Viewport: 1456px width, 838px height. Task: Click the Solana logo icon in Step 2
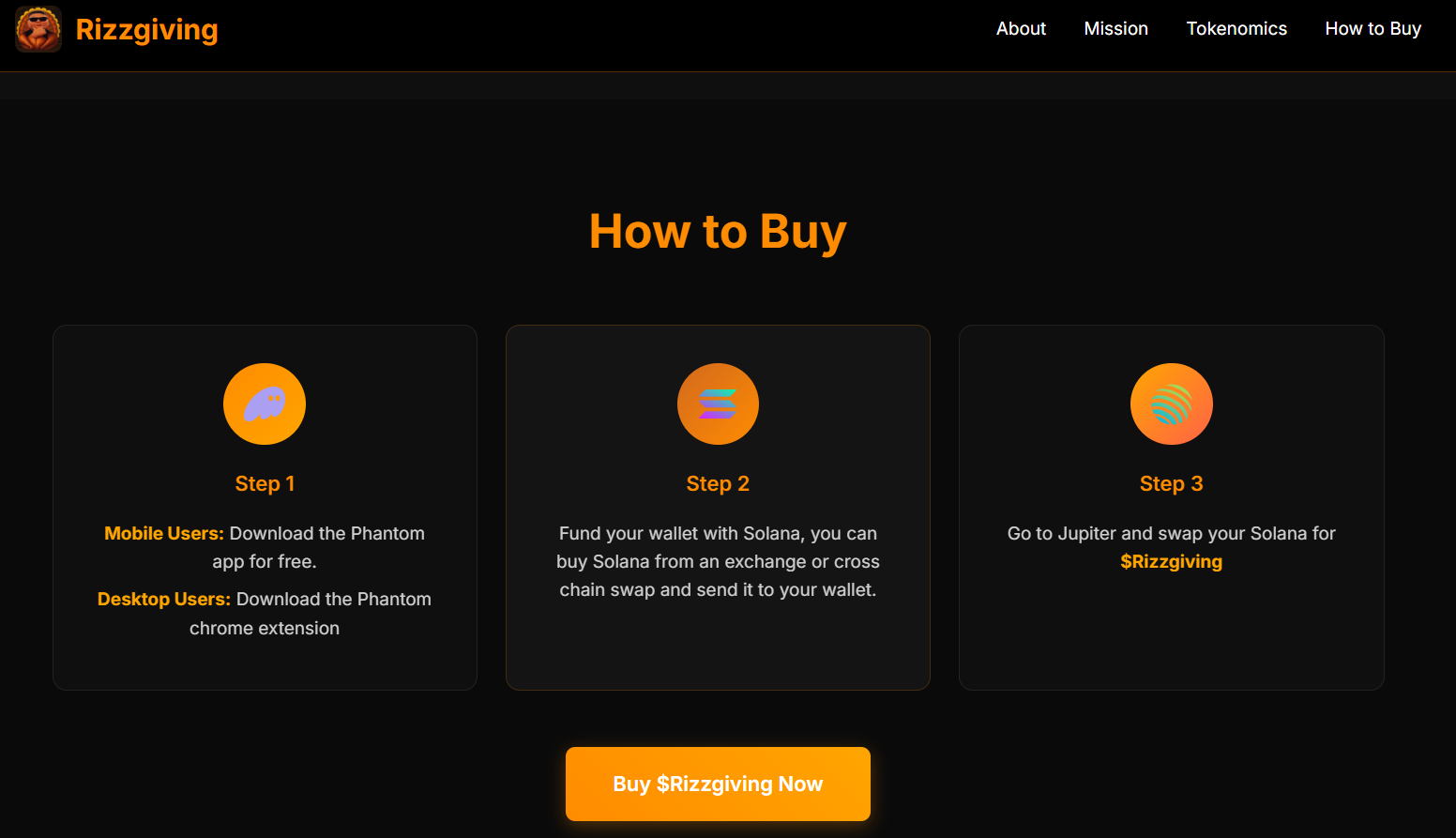coord(718,404)
